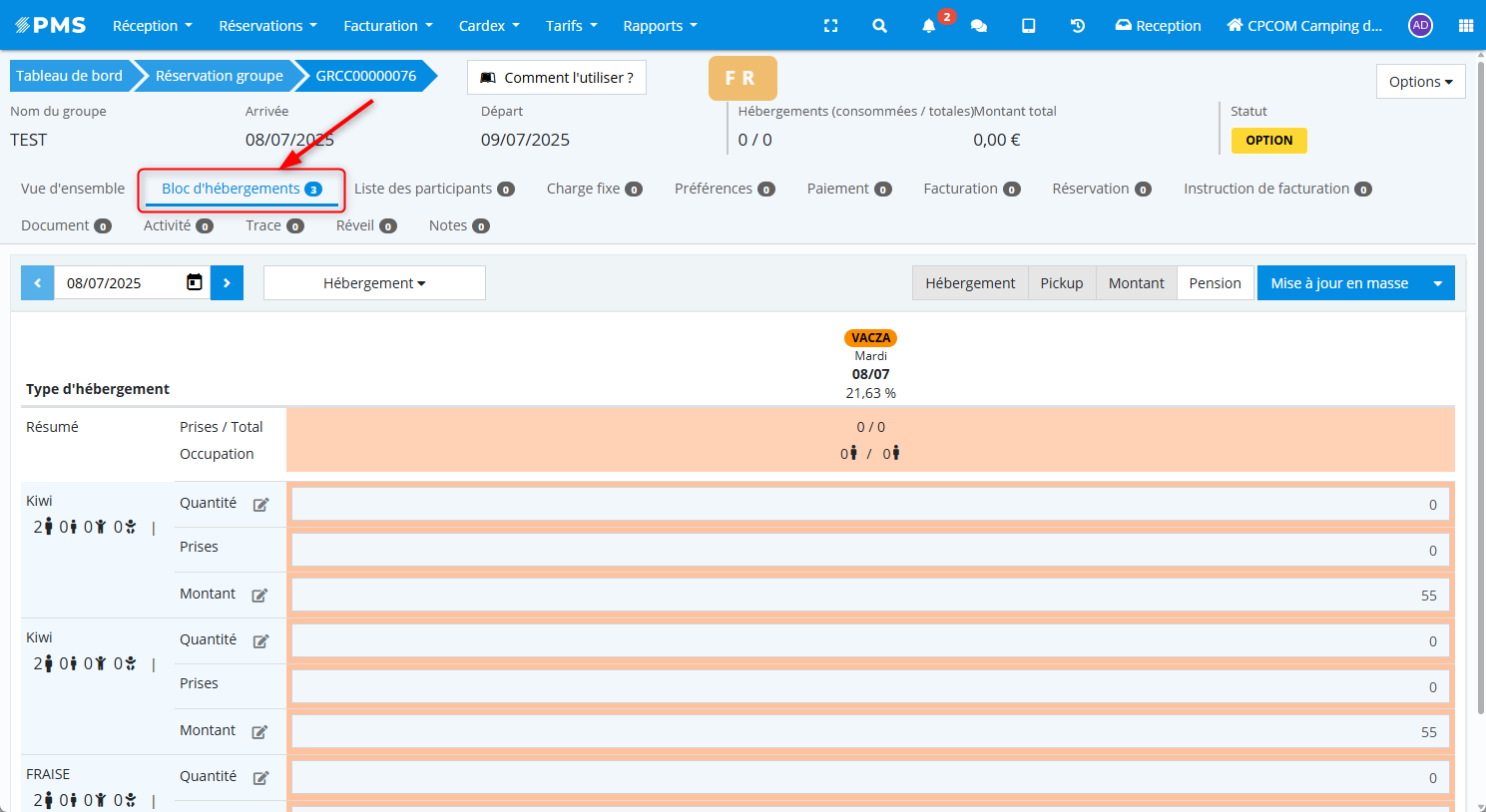This screenshot has height=812, width=1486.
Task: Expand the Options dropdown
Action: [1420, 82]
